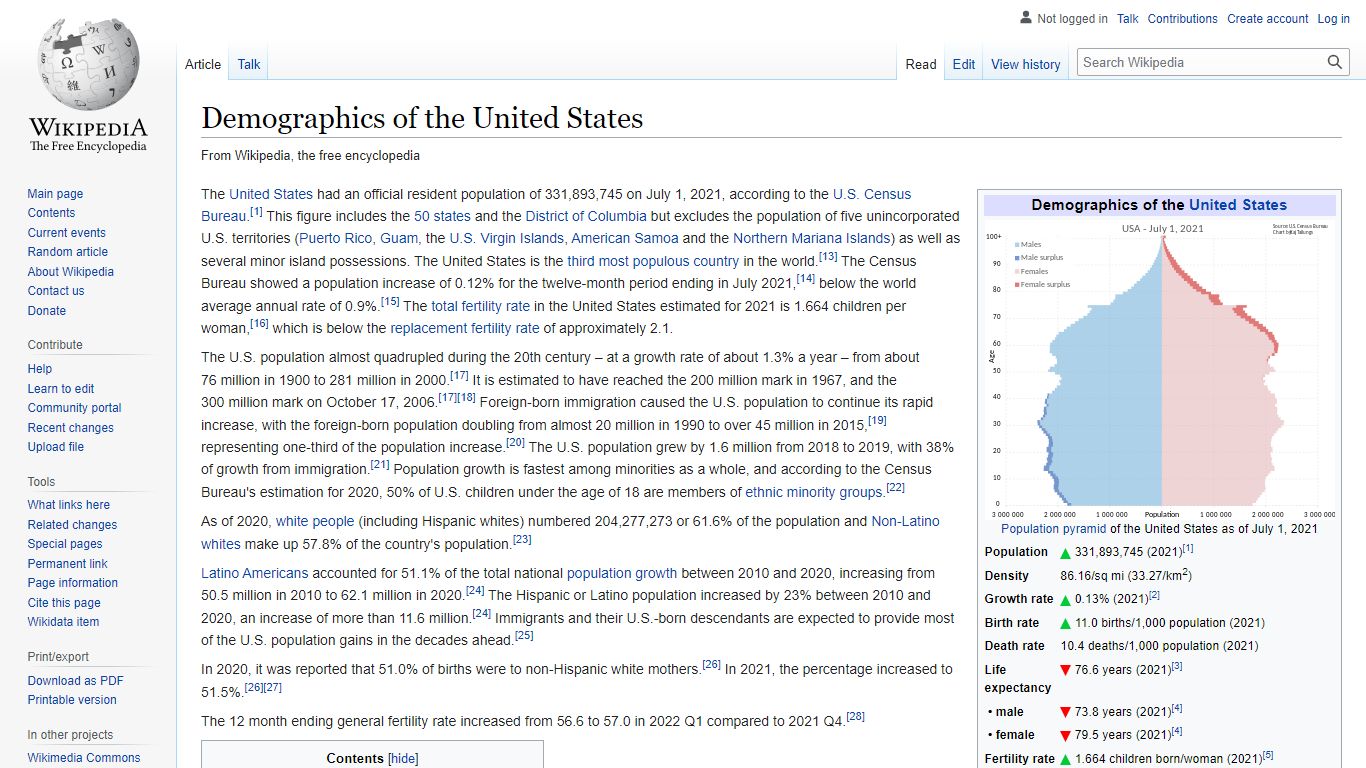Load a Random article

click(x=67, y=252)
